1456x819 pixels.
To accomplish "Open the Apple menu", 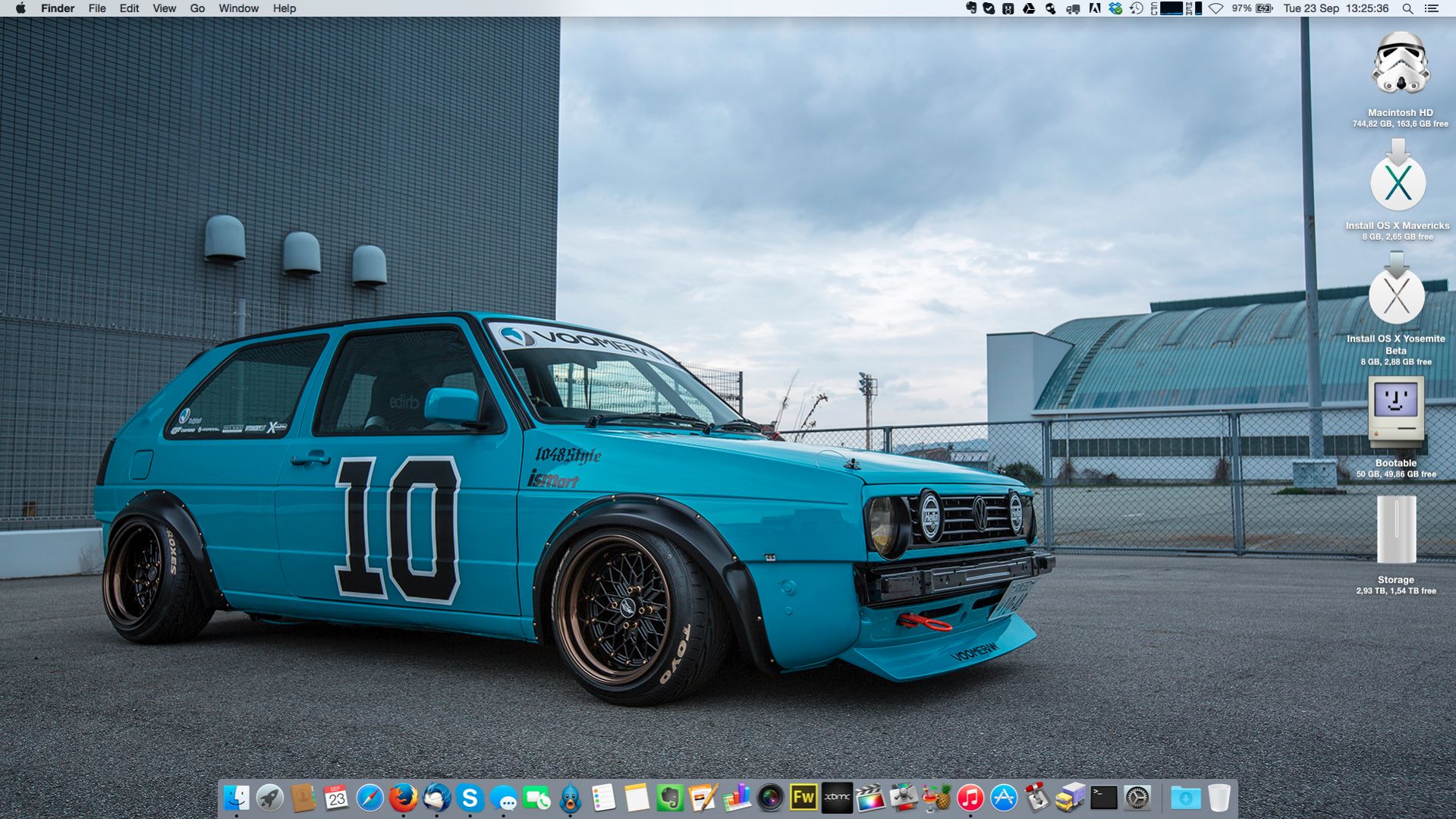I will pyautogui.click(x=20, y=8).
